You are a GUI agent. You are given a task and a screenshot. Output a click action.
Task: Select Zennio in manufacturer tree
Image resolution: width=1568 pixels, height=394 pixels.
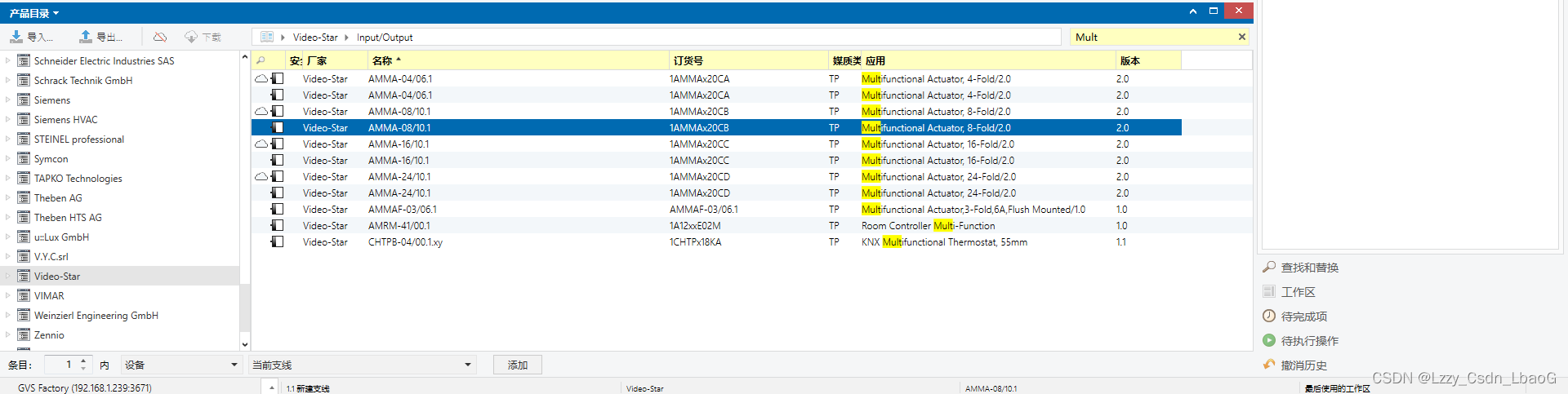pos(49,335)
